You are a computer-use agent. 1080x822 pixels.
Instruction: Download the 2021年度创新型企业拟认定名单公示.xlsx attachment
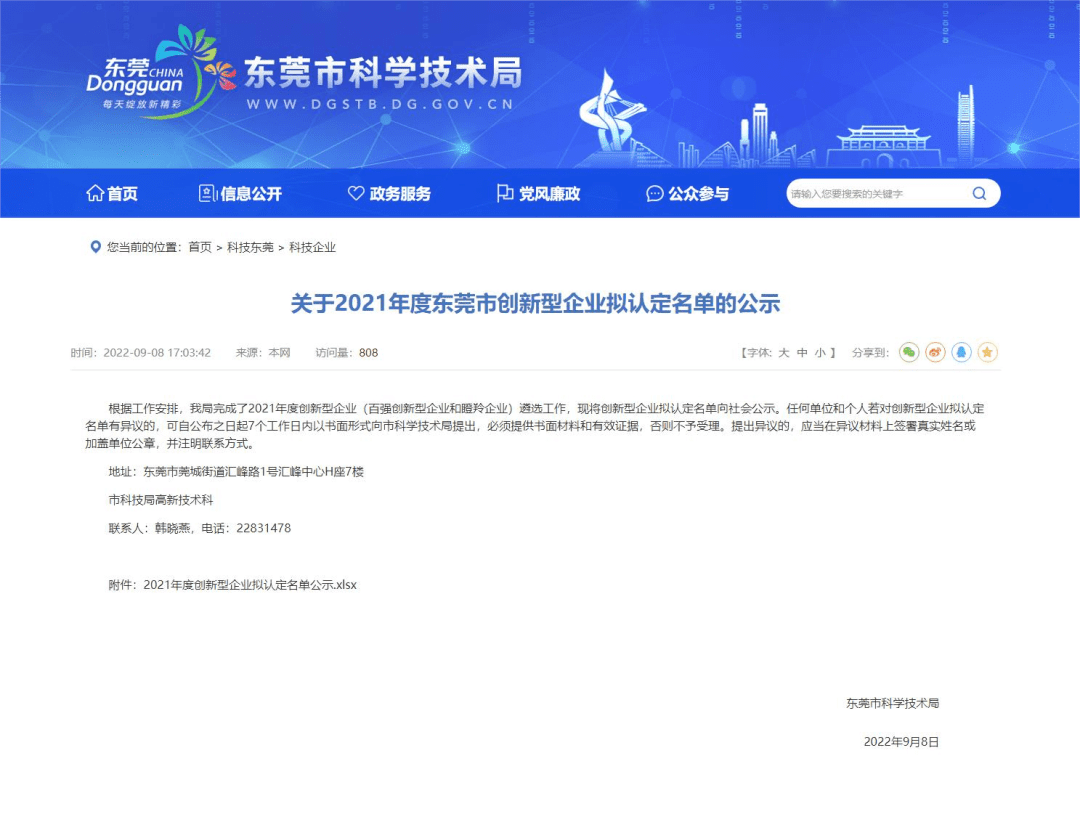tap(250, 585)
